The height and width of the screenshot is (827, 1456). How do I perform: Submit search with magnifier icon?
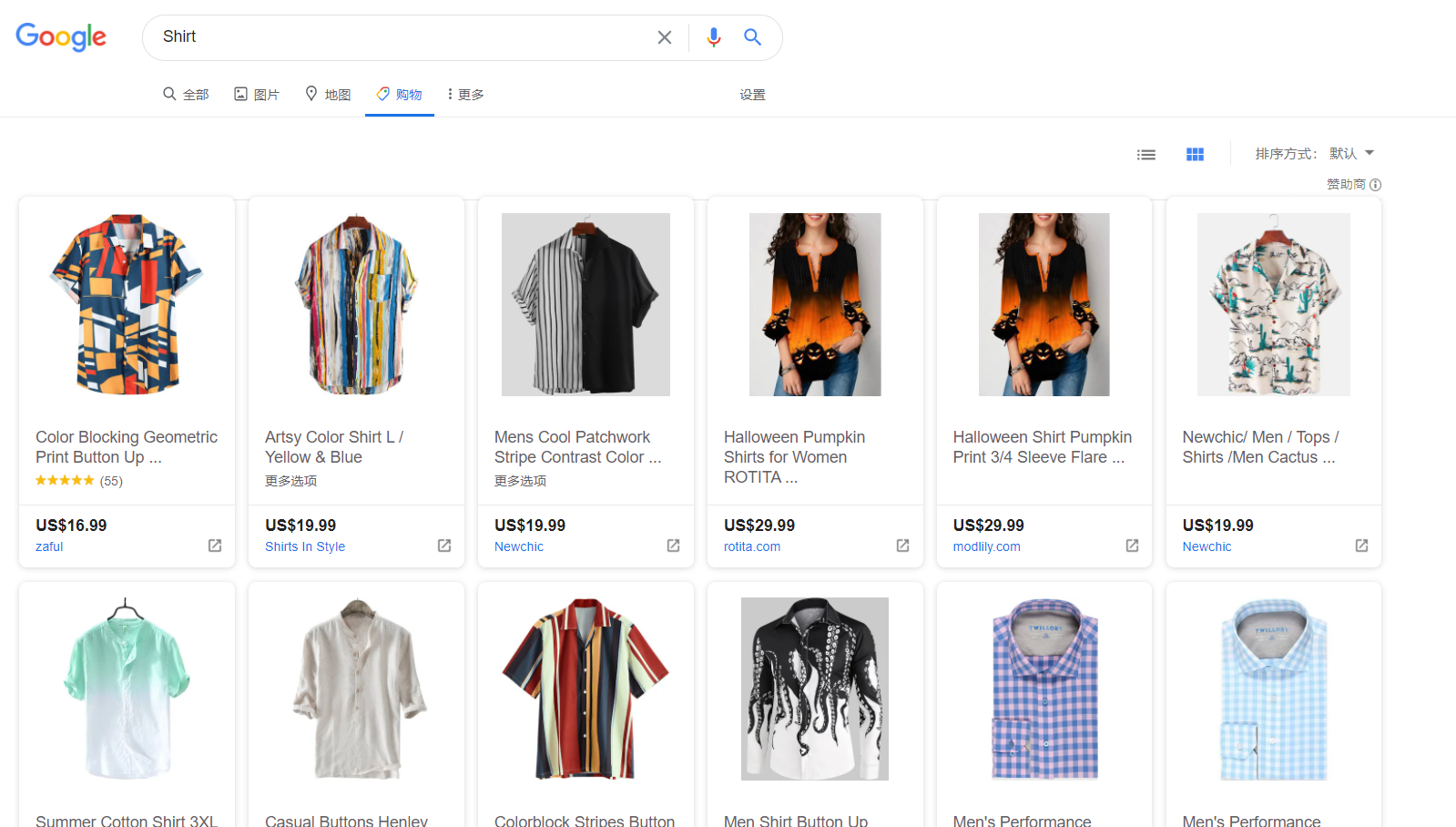(x=752, y=37)
